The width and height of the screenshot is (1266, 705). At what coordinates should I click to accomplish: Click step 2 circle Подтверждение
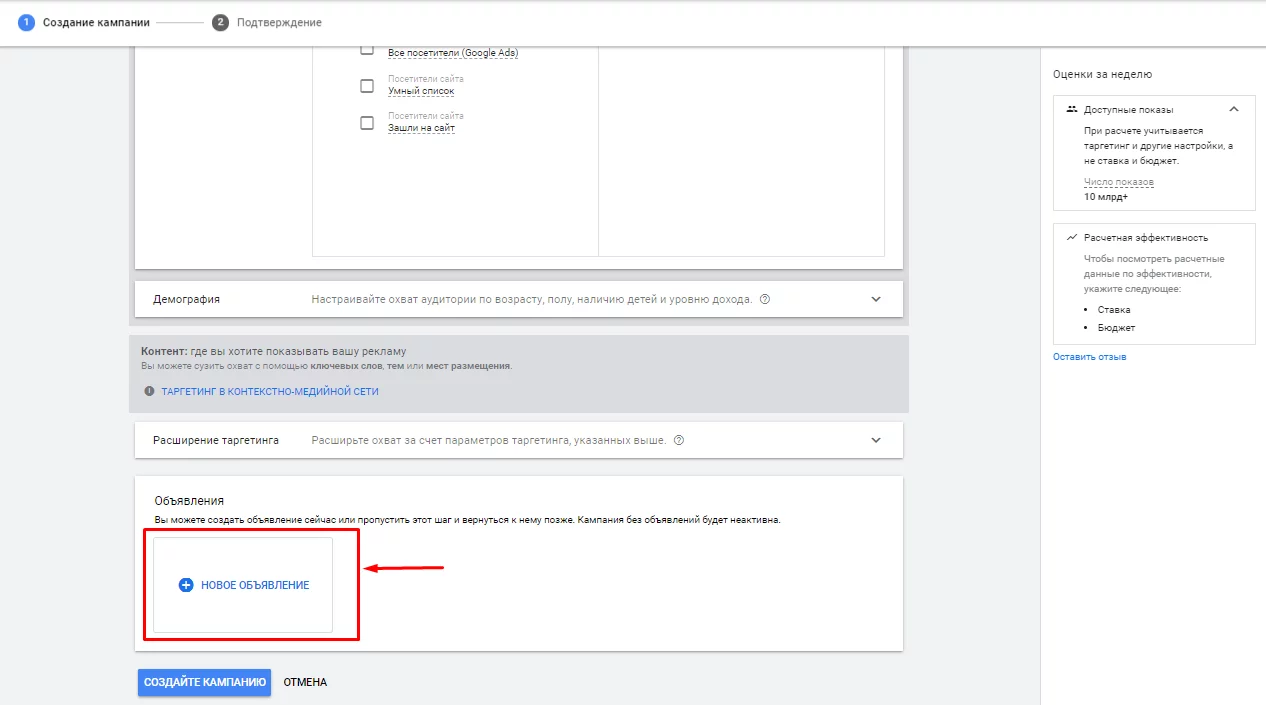pos(220,22)
